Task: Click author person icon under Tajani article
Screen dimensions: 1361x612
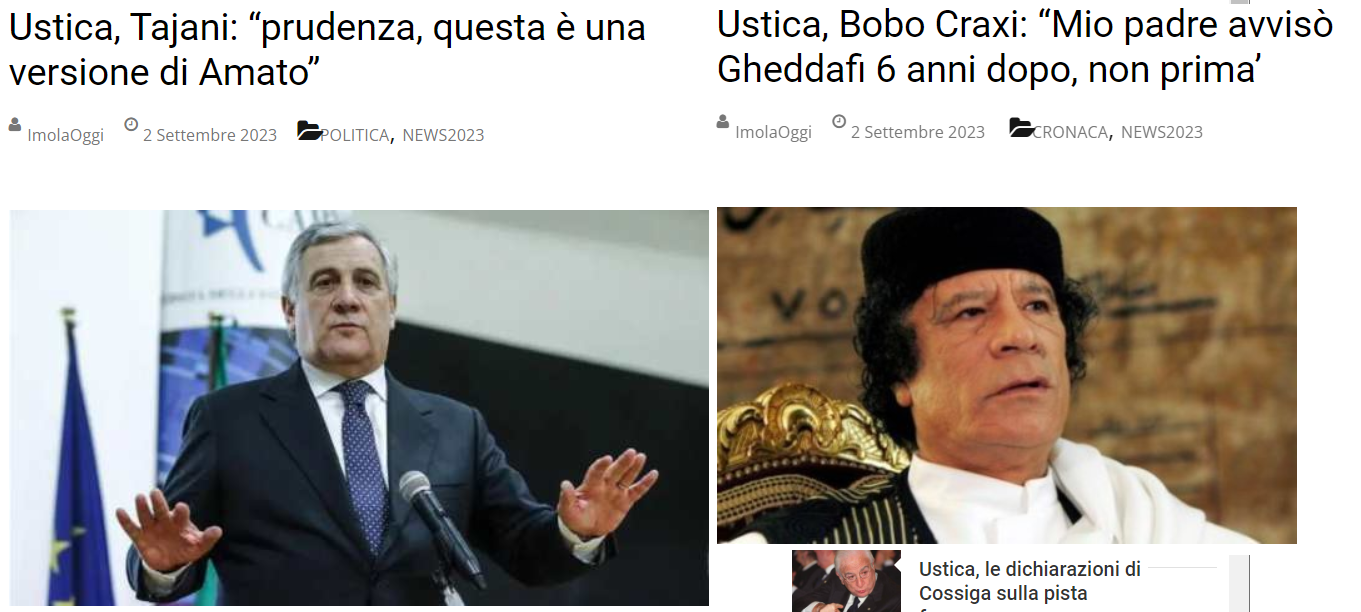Action: 15,125
